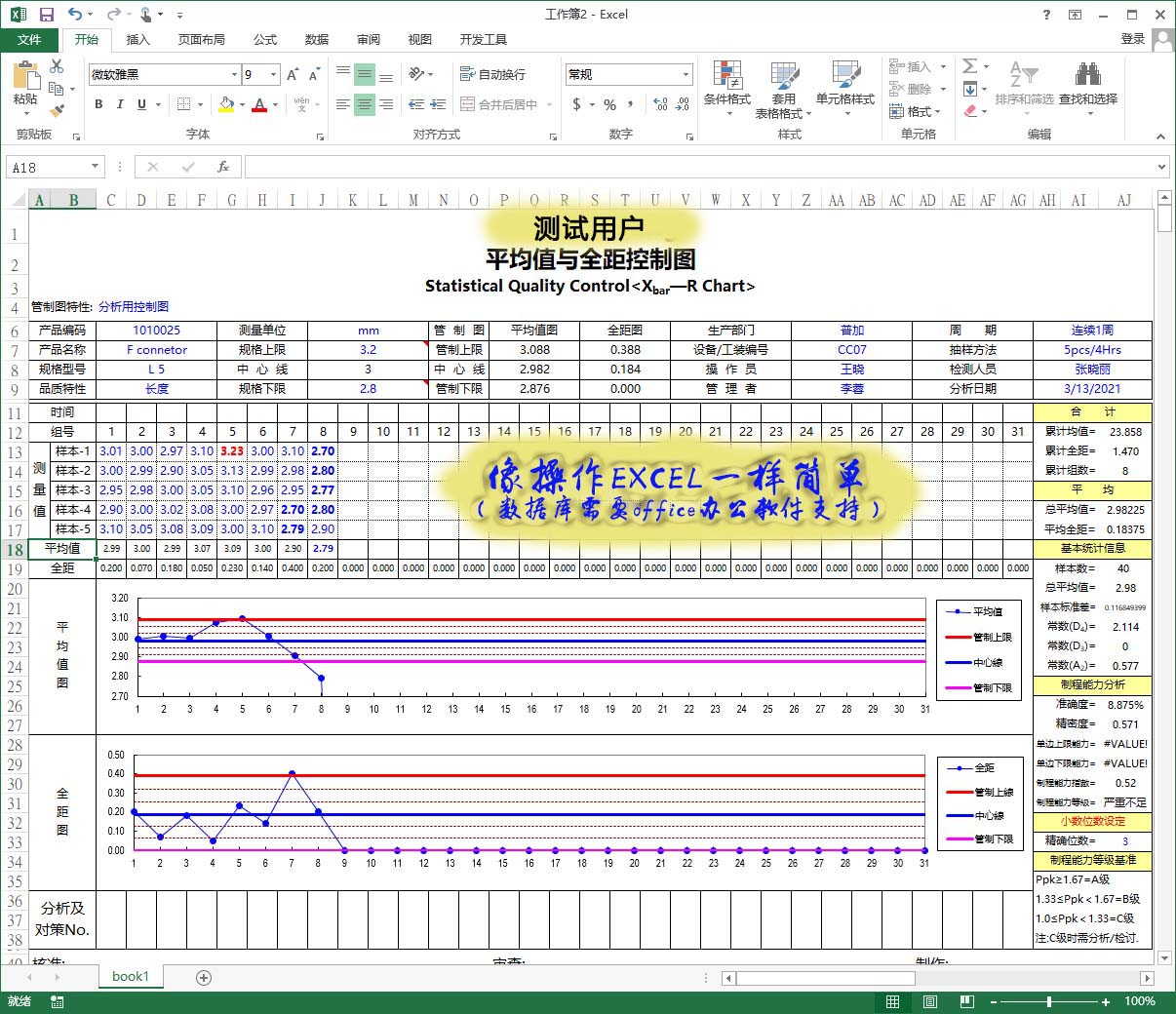The image size is (1176, 1014).
Task: Click the Format Painter brush icon
Action: [57, 111]
